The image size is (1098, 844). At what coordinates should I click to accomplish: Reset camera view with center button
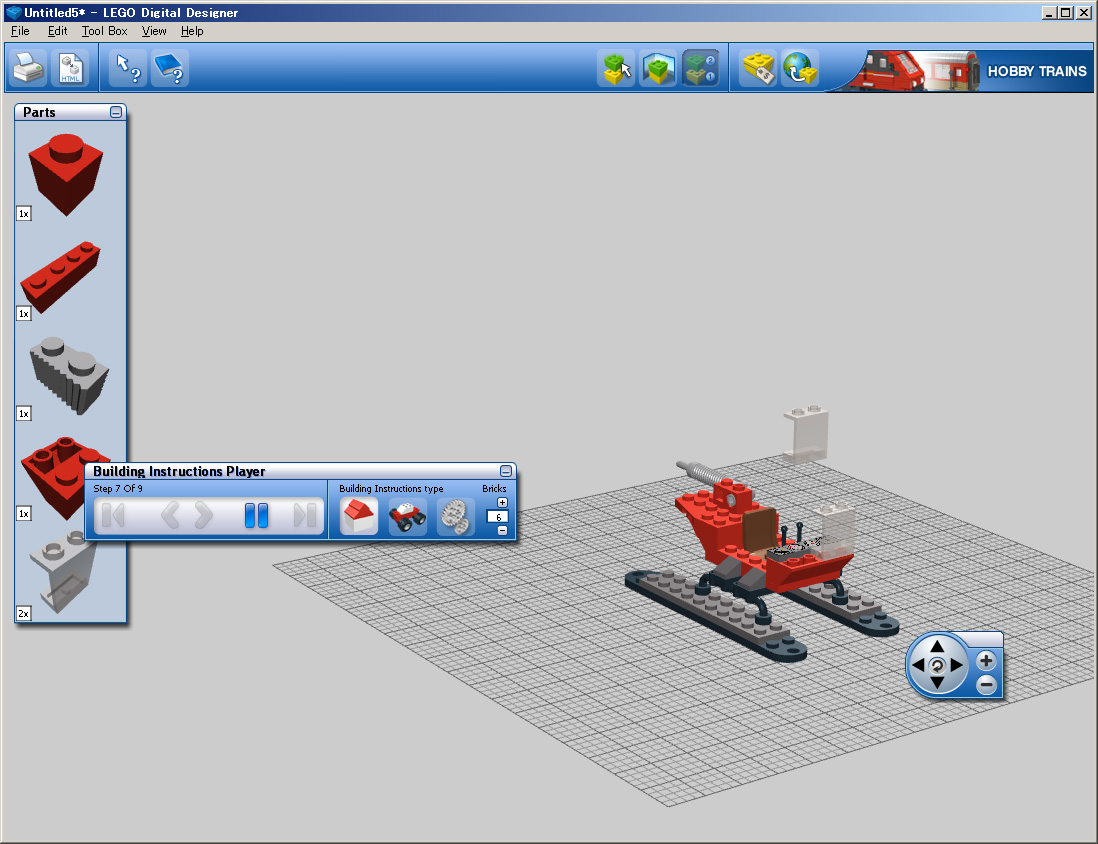click(x=937, y=665)
